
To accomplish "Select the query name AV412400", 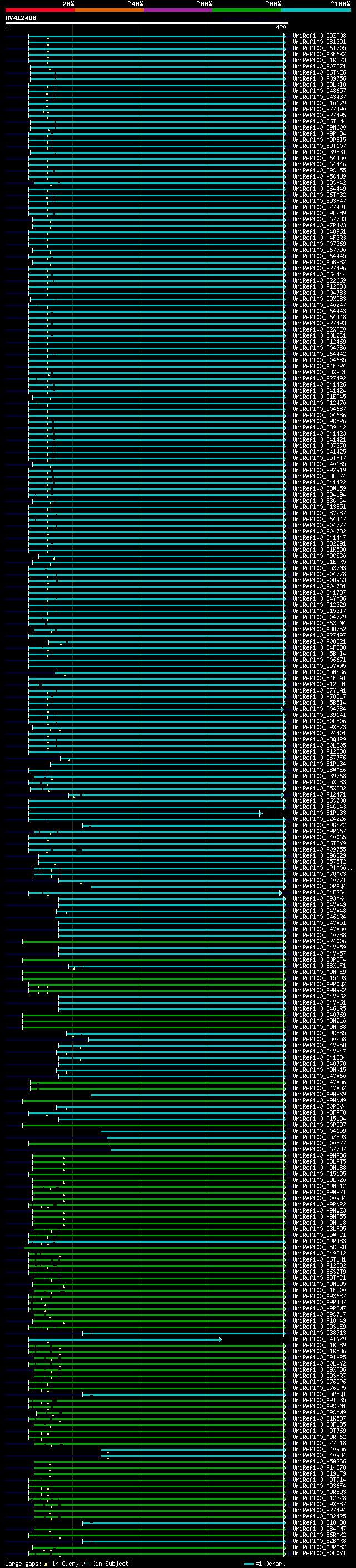I will click(x=21, y=18).
